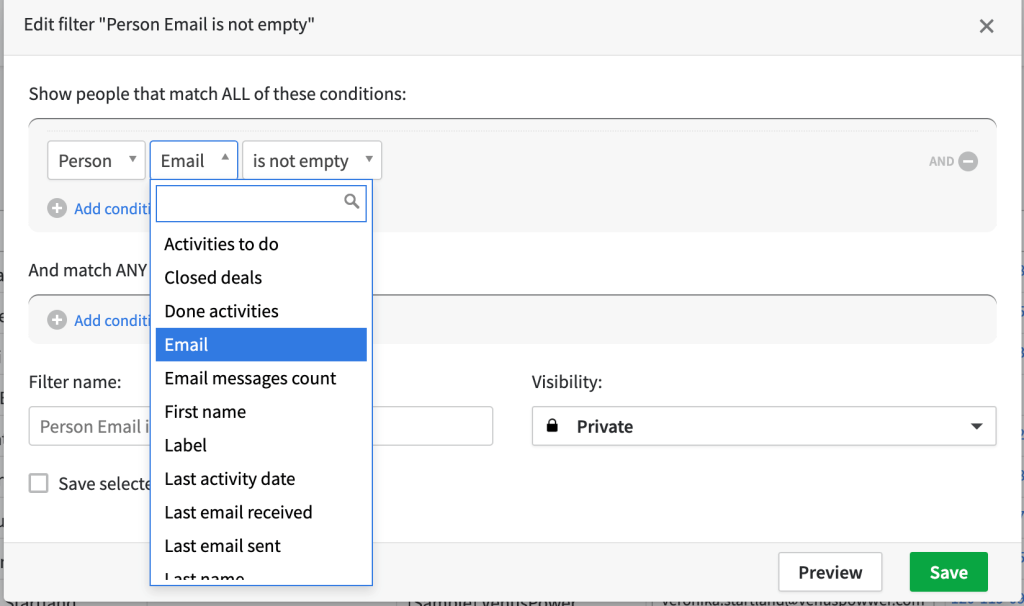
Task: Select 'Done activities' field option
Action: [261, 311]
